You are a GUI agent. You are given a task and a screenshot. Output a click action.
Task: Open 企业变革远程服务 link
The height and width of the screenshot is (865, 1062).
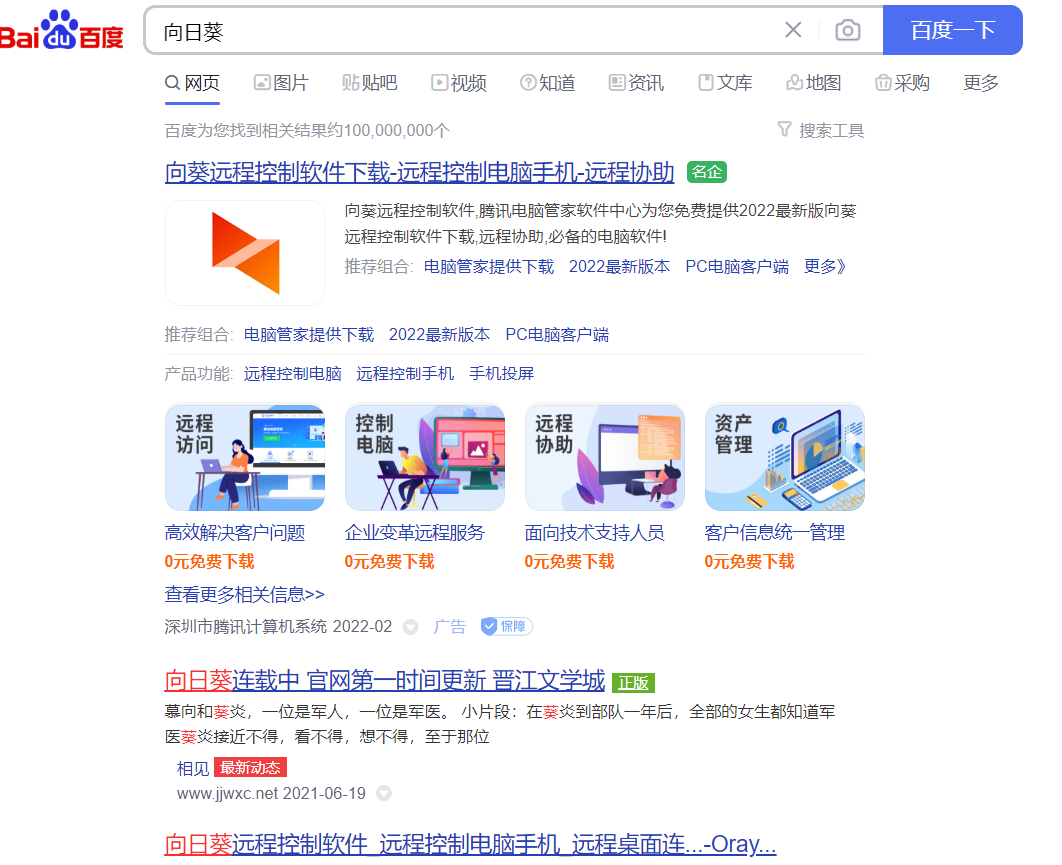coord(415,533)
